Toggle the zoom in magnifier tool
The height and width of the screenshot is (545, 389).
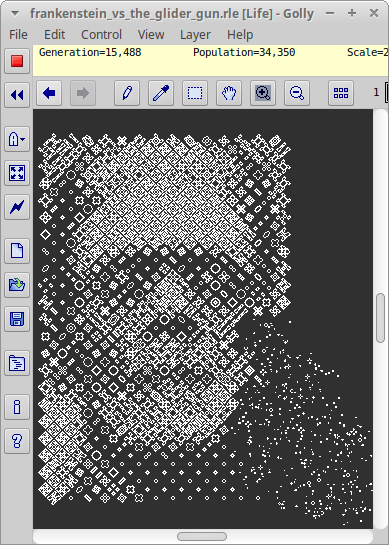coord(263,93)
